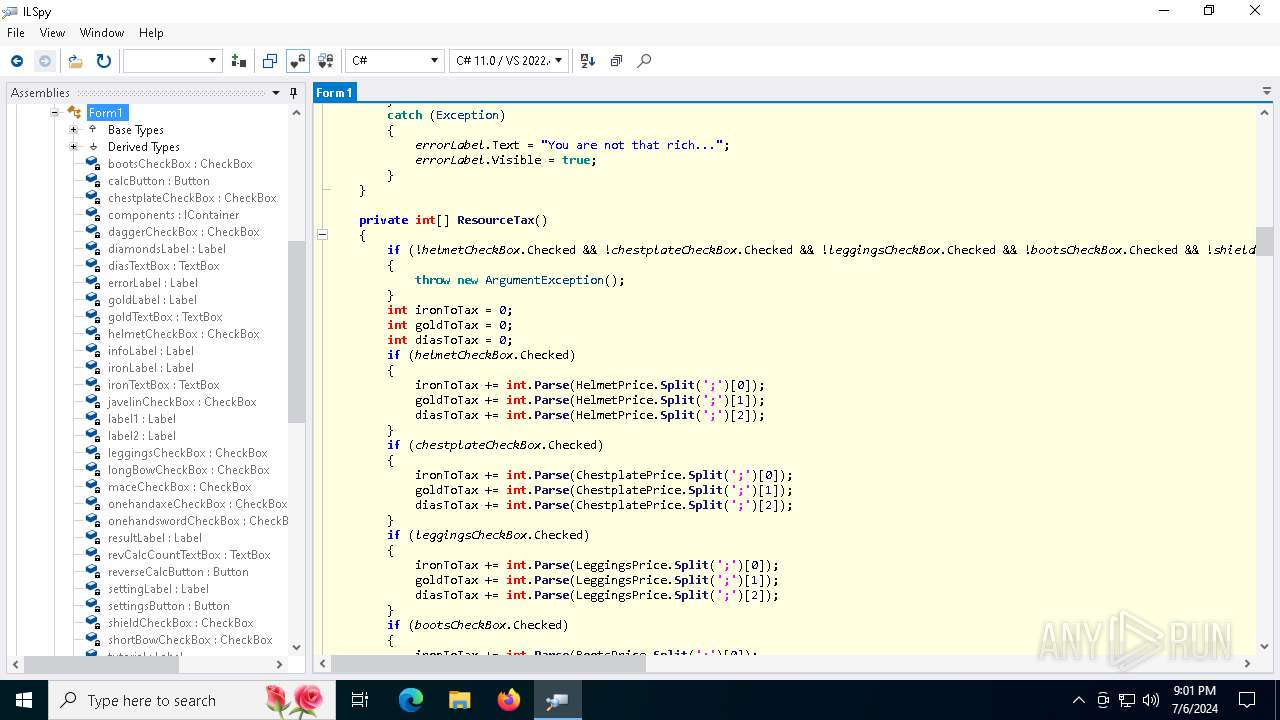1280x720 pixels.
Task: Collapse the Form1 tree node
Action: (56, 113)
